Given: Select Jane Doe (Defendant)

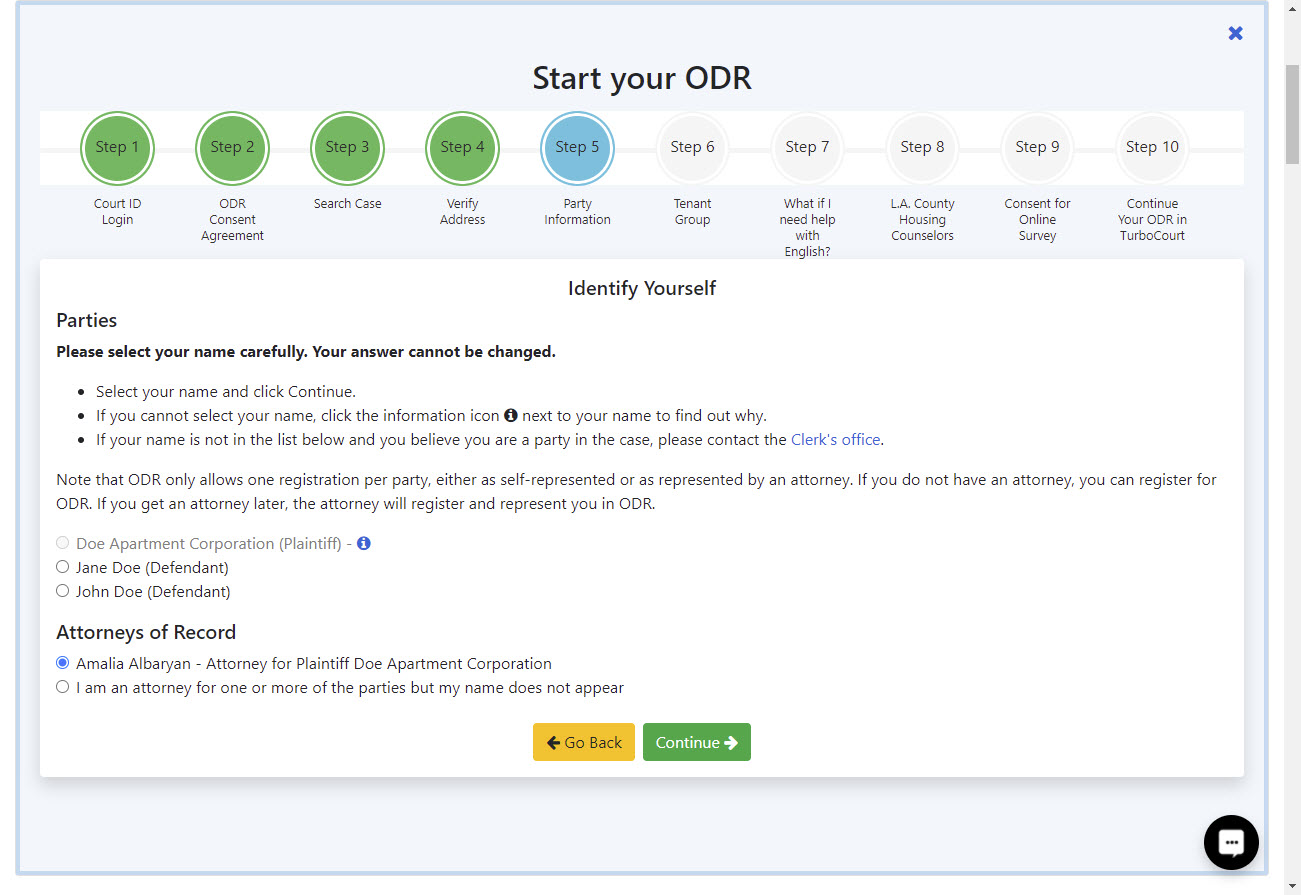Looking at the screenshot, I should [63, 566].
